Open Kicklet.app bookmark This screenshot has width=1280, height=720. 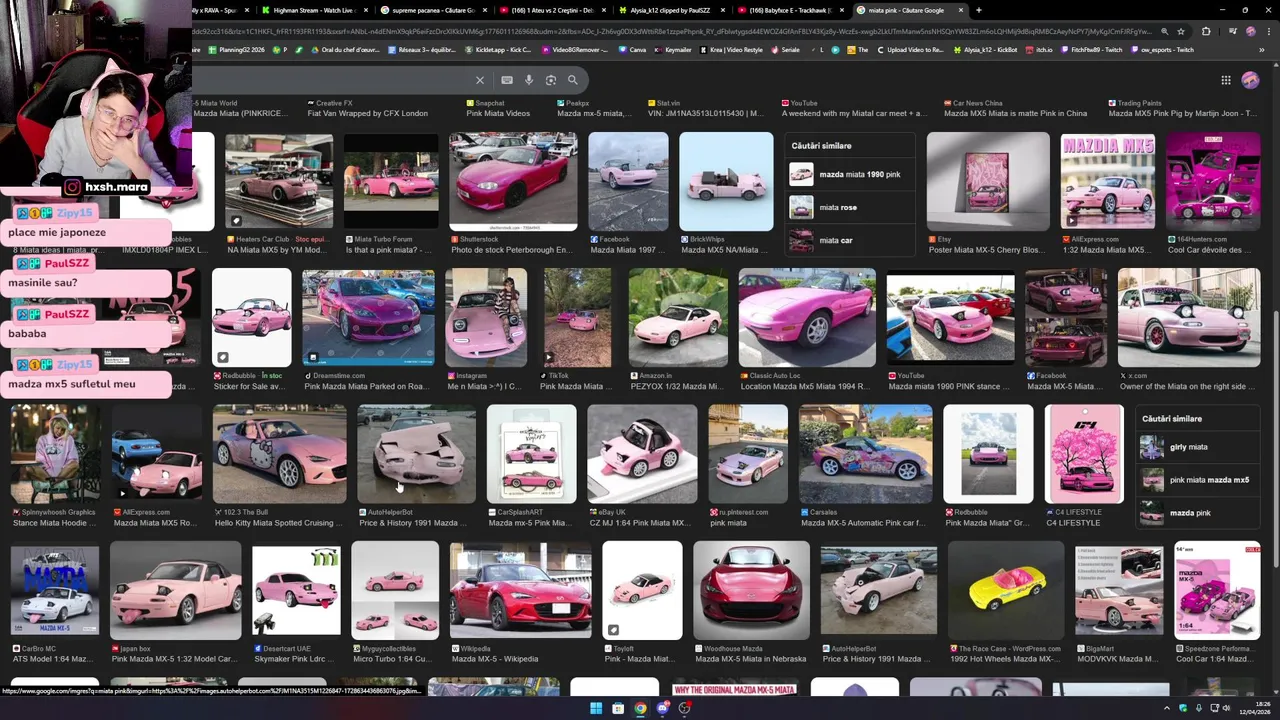(498, 49)
